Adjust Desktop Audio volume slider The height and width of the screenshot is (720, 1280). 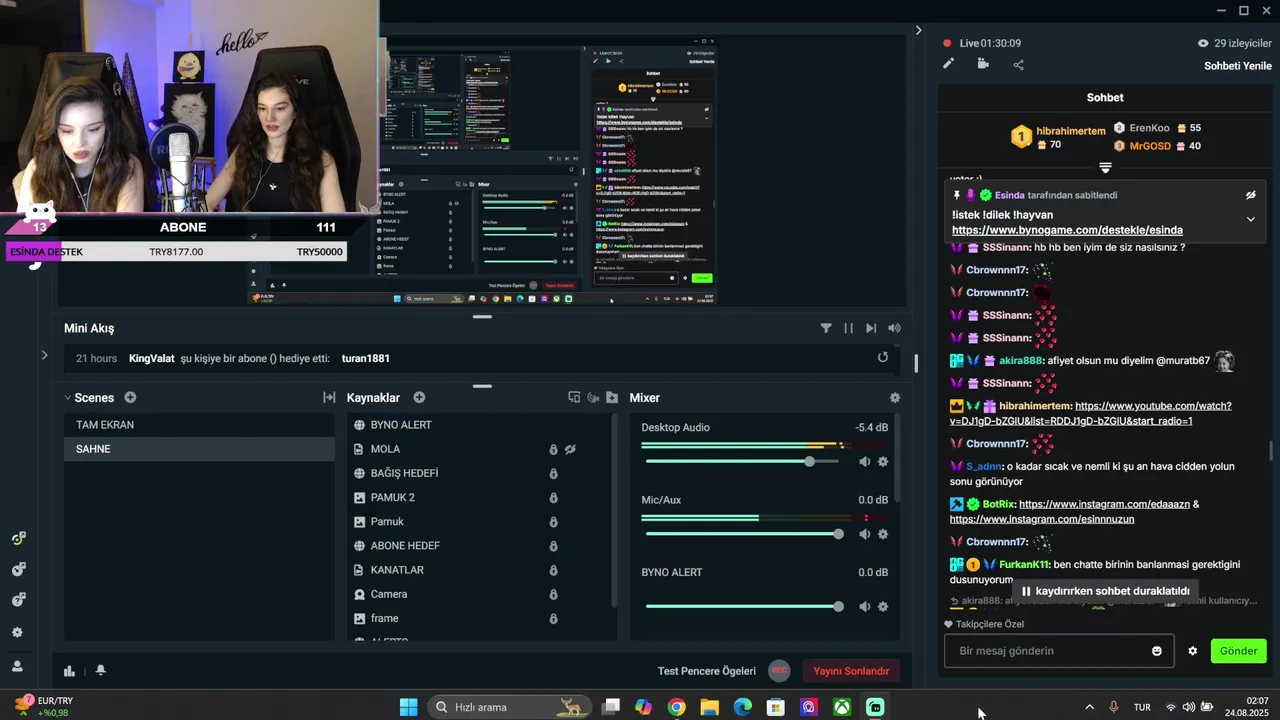pyautogui.click(x=744, y=462)
